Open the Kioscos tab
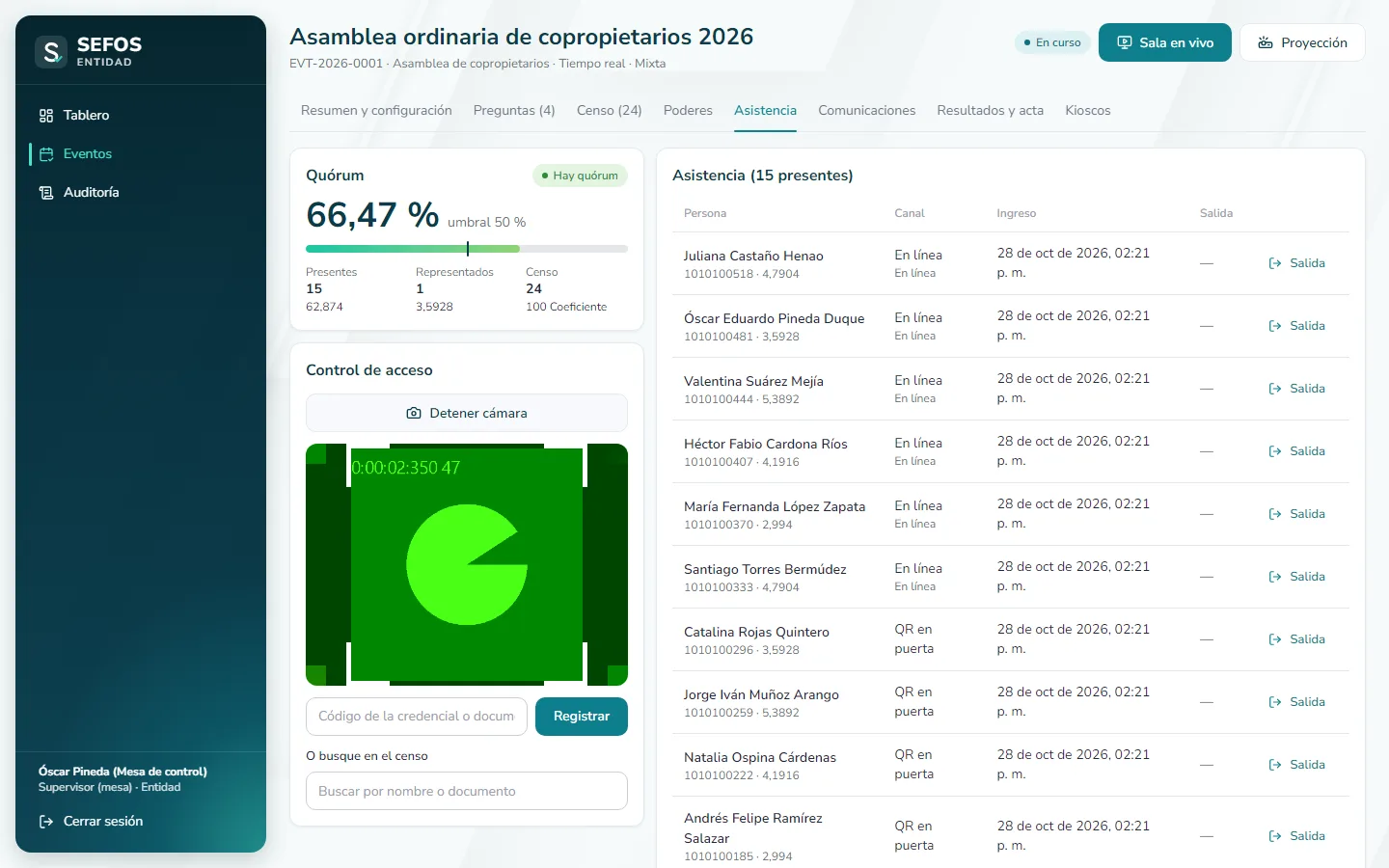 tap(1088, 111)
